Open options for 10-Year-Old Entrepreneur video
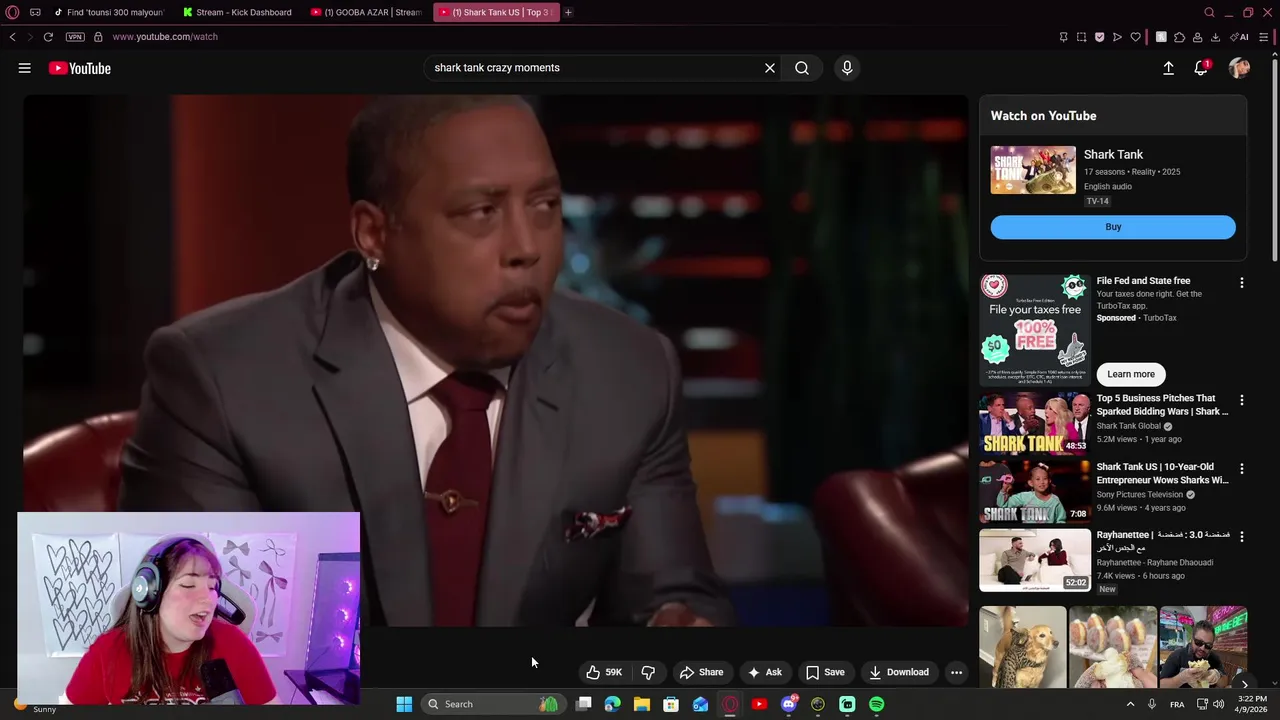 1242,468
